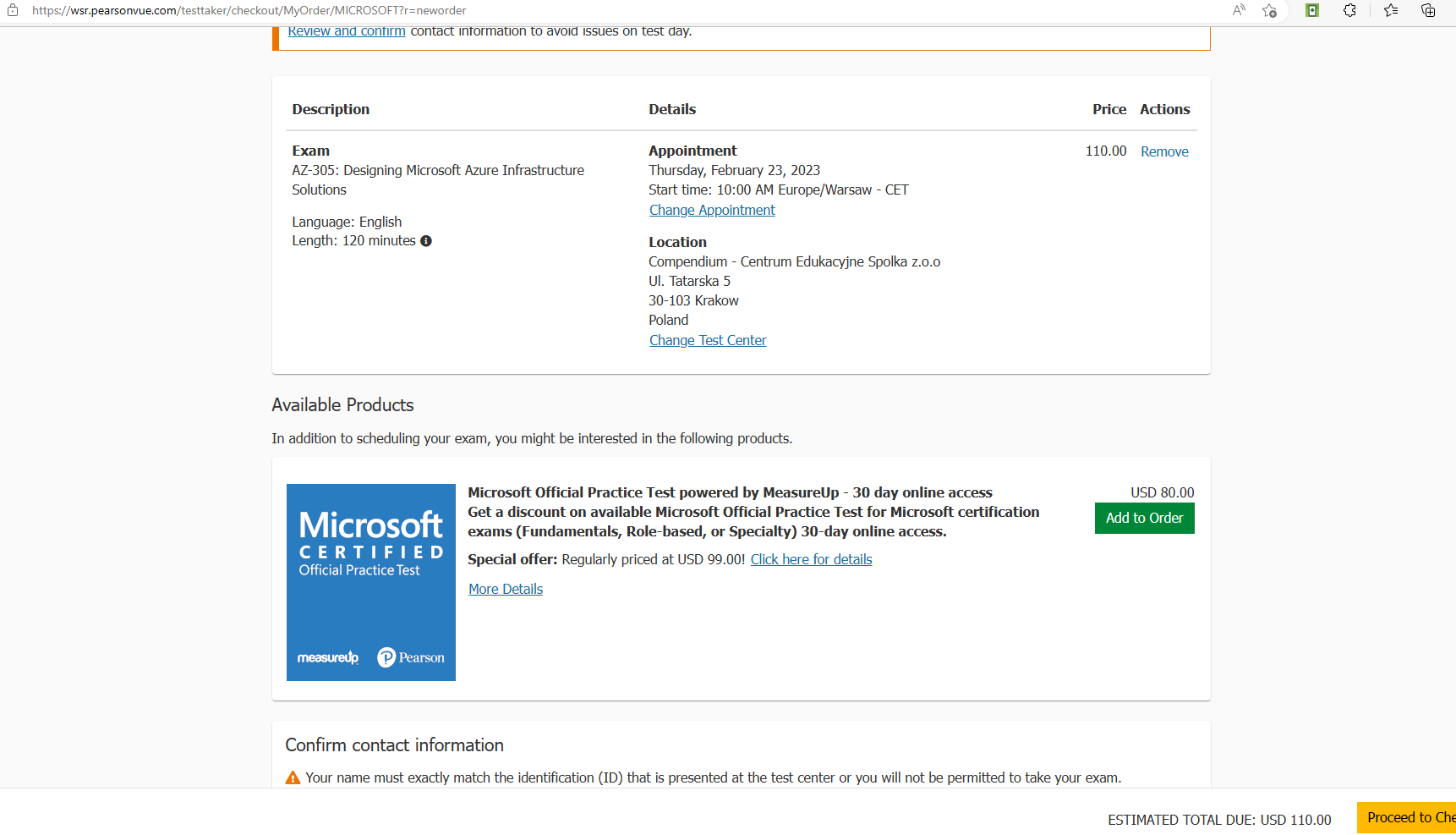Open Favorites list icon

pos(1391,10)
